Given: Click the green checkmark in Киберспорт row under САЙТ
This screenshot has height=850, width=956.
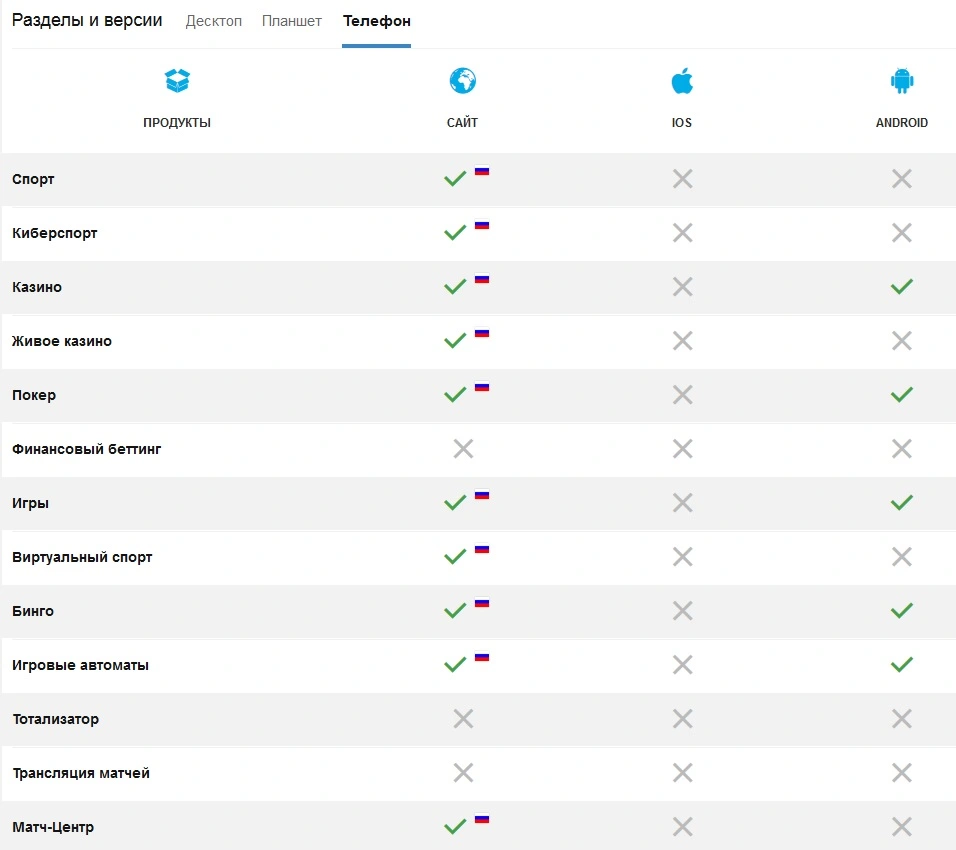Looking at the screenshot, I should click(x=455, y=232).
